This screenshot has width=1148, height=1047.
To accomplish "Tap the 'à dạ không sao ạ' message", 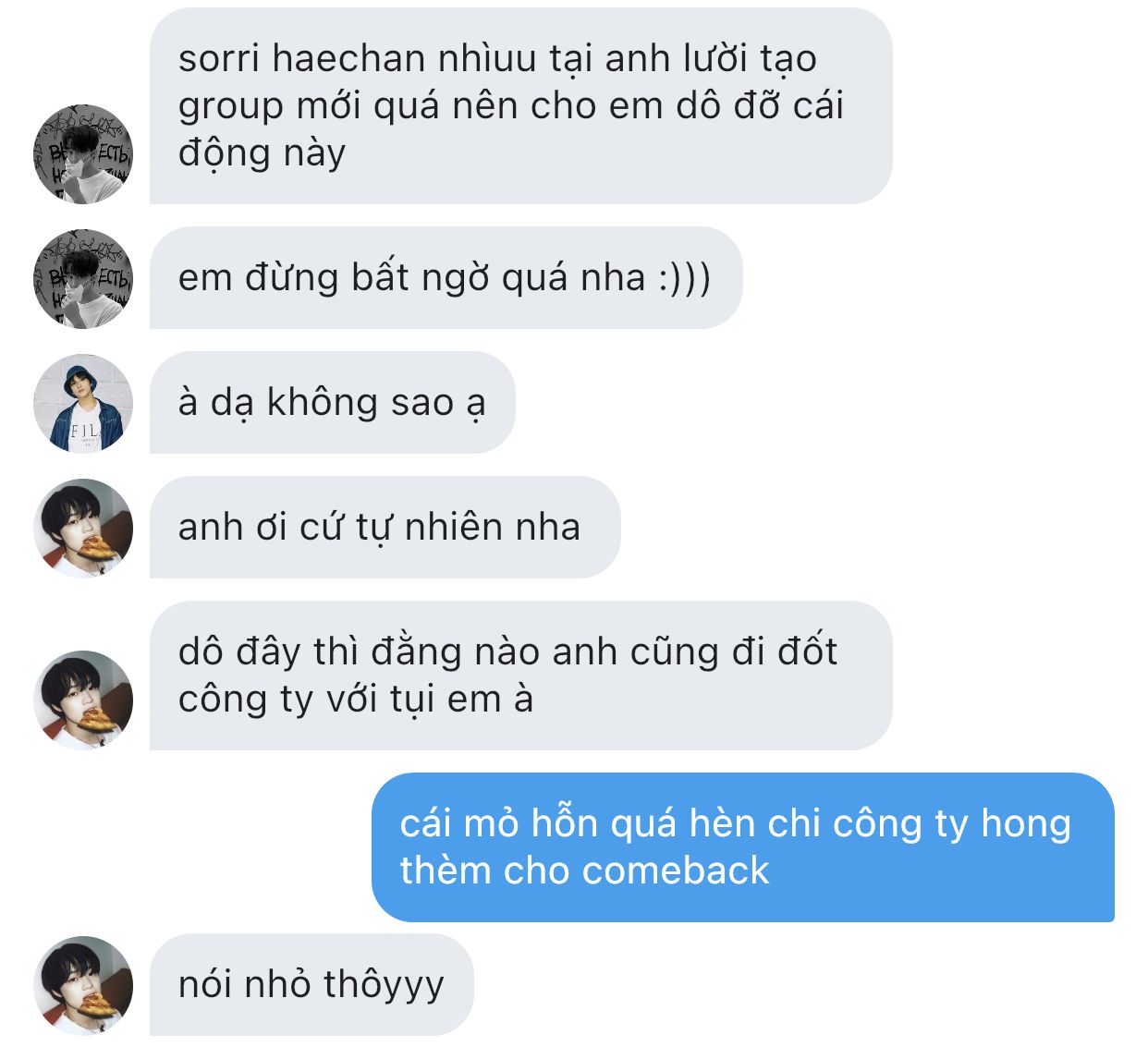I will pyautogui.click(x=332, y=402).
